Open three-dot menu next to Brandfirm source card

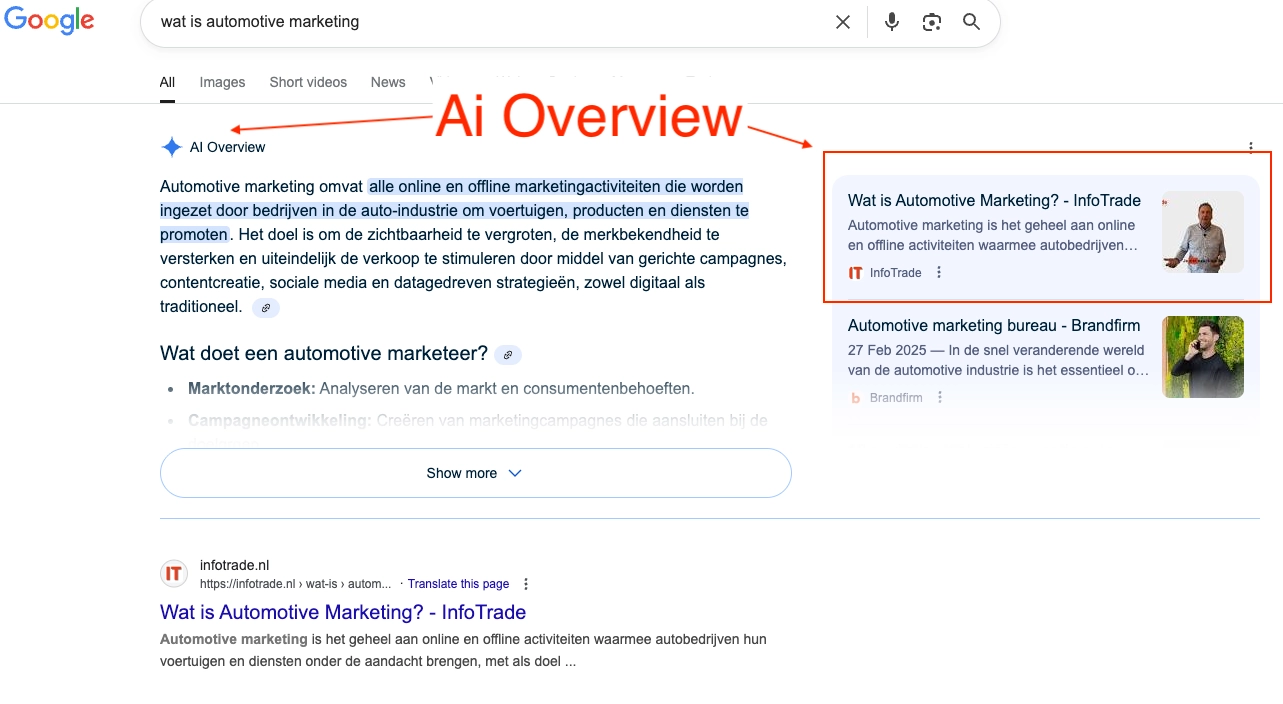(x=940, y=397)
